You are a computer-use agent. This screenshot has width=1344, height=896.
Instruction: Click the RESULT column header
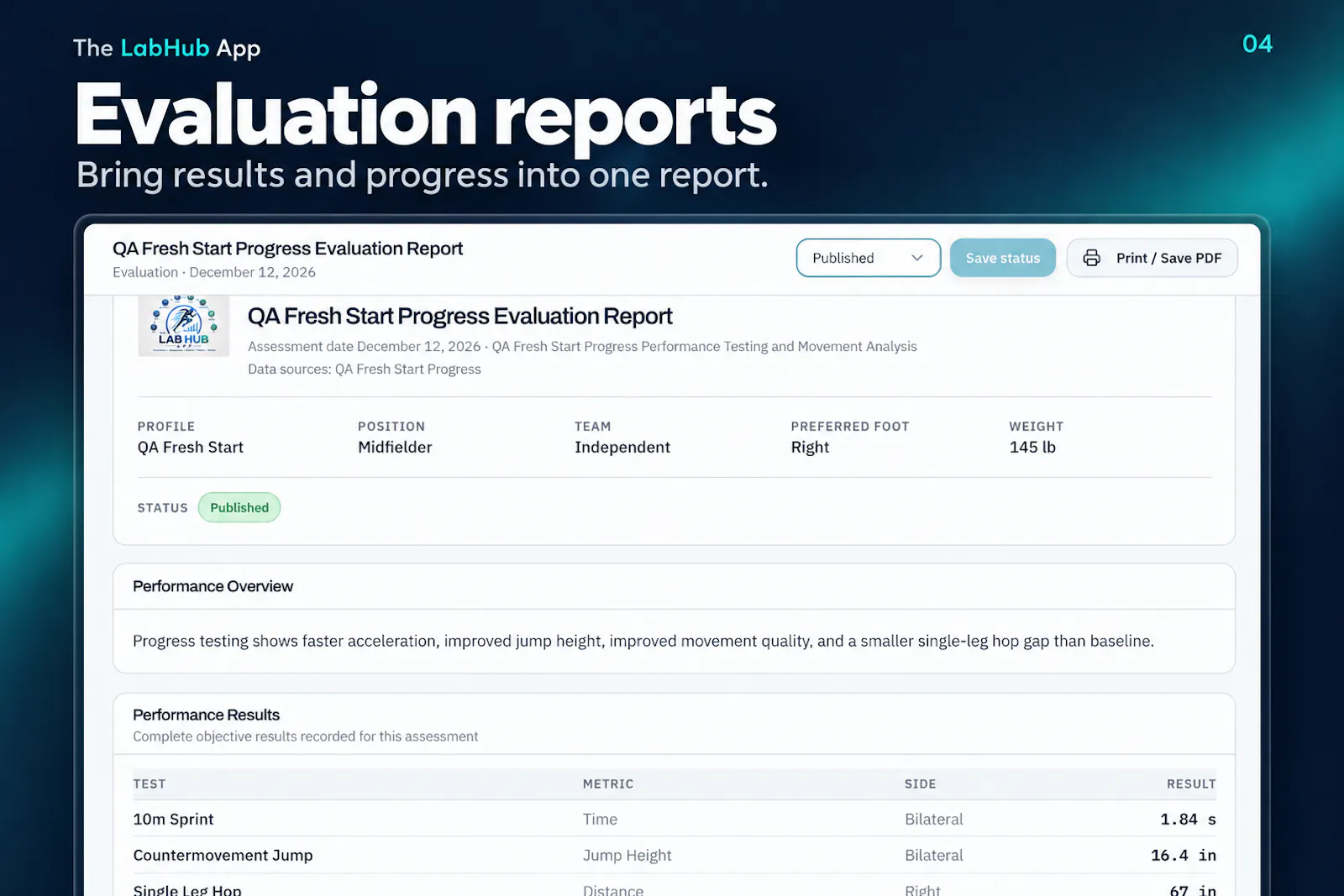1191,783
